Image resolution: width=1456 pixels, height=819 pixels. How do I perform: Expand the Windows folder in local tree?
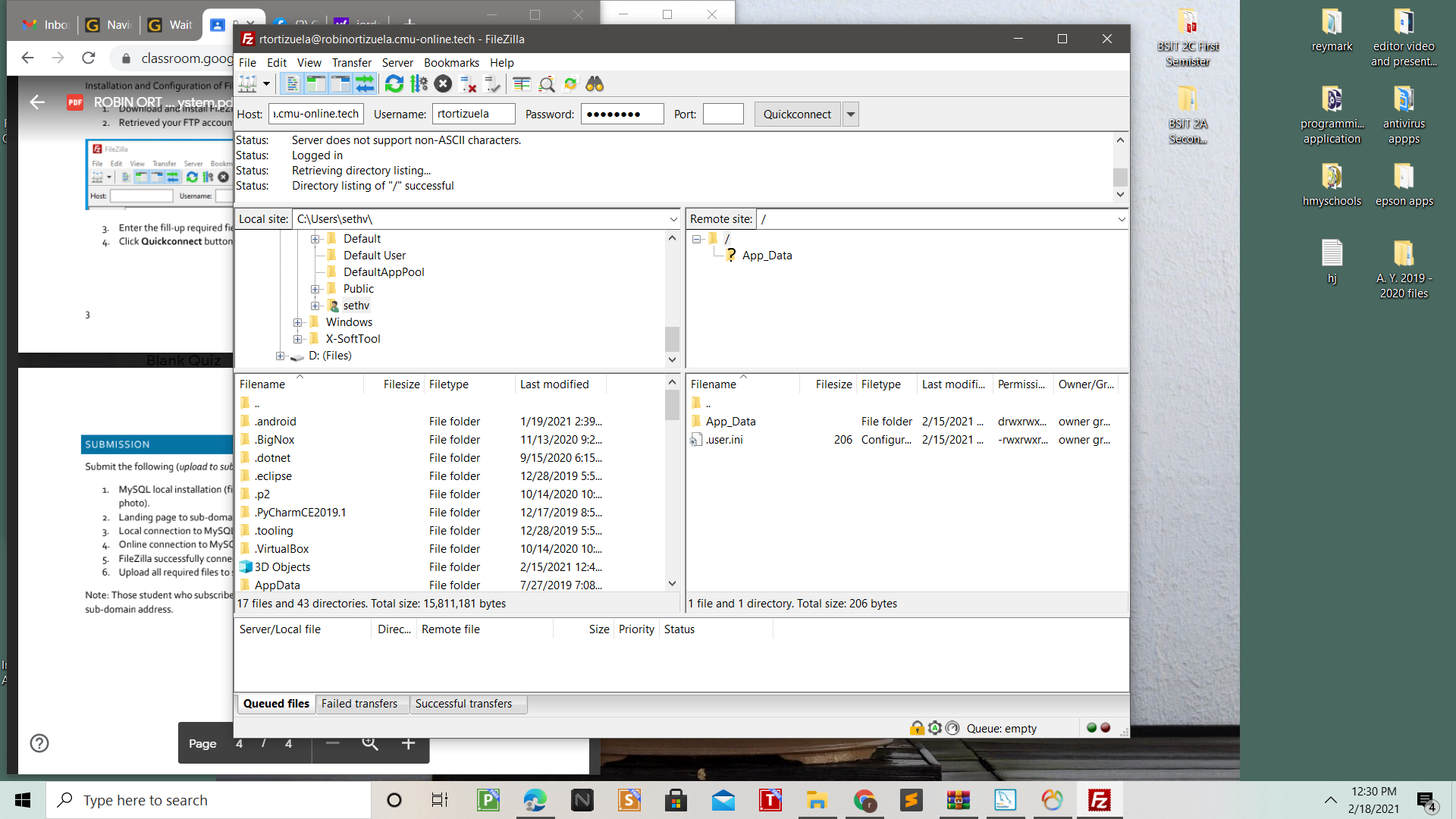click(x=298, y=322)
